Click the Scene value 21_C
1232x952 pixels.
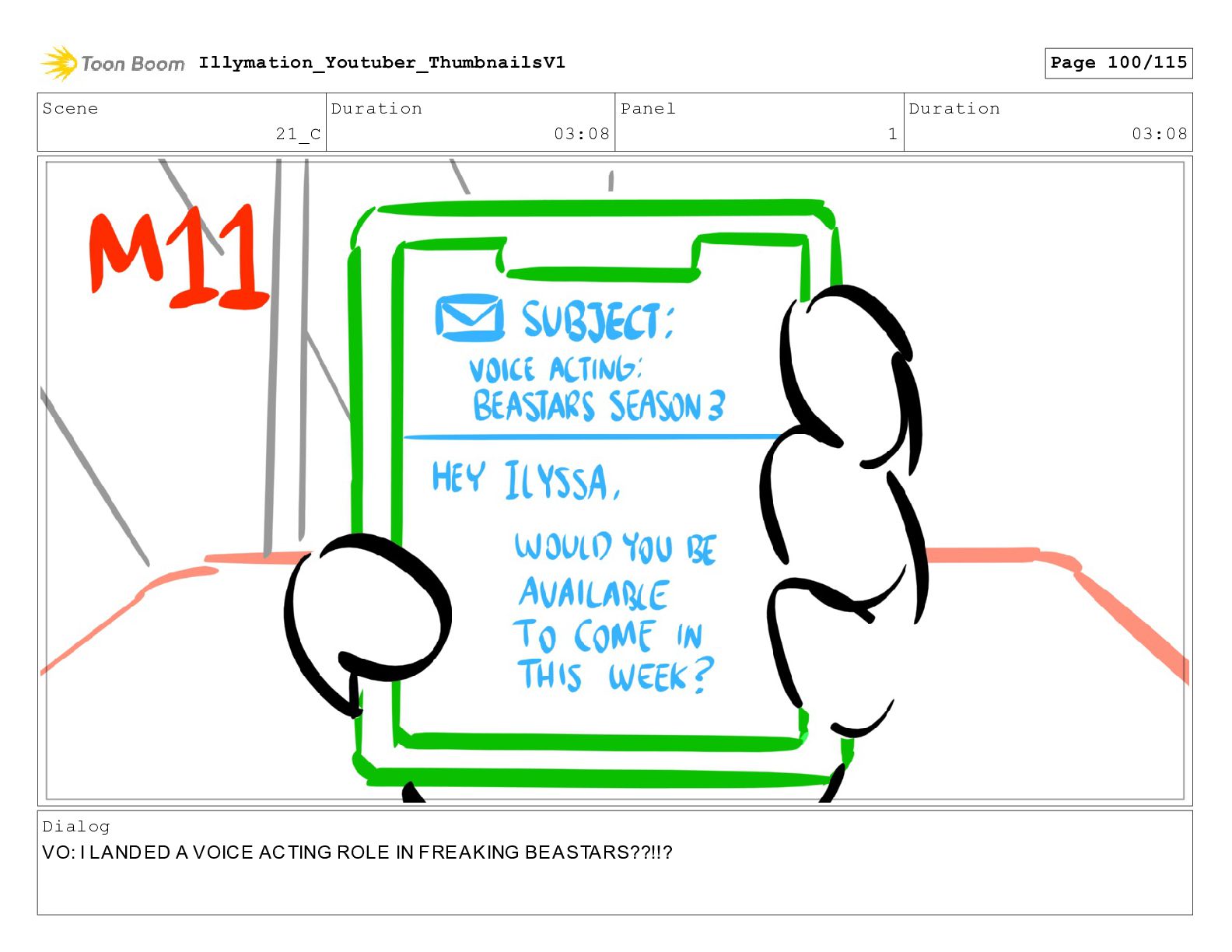tap(298, 134)
